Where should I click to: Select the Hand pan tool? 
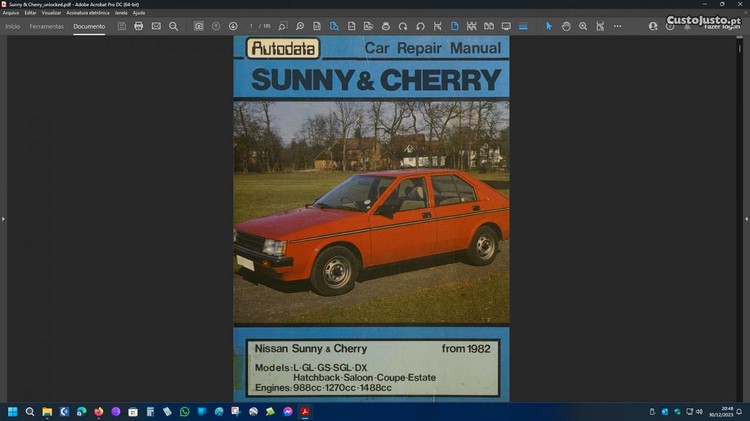(x=566, y=26)
